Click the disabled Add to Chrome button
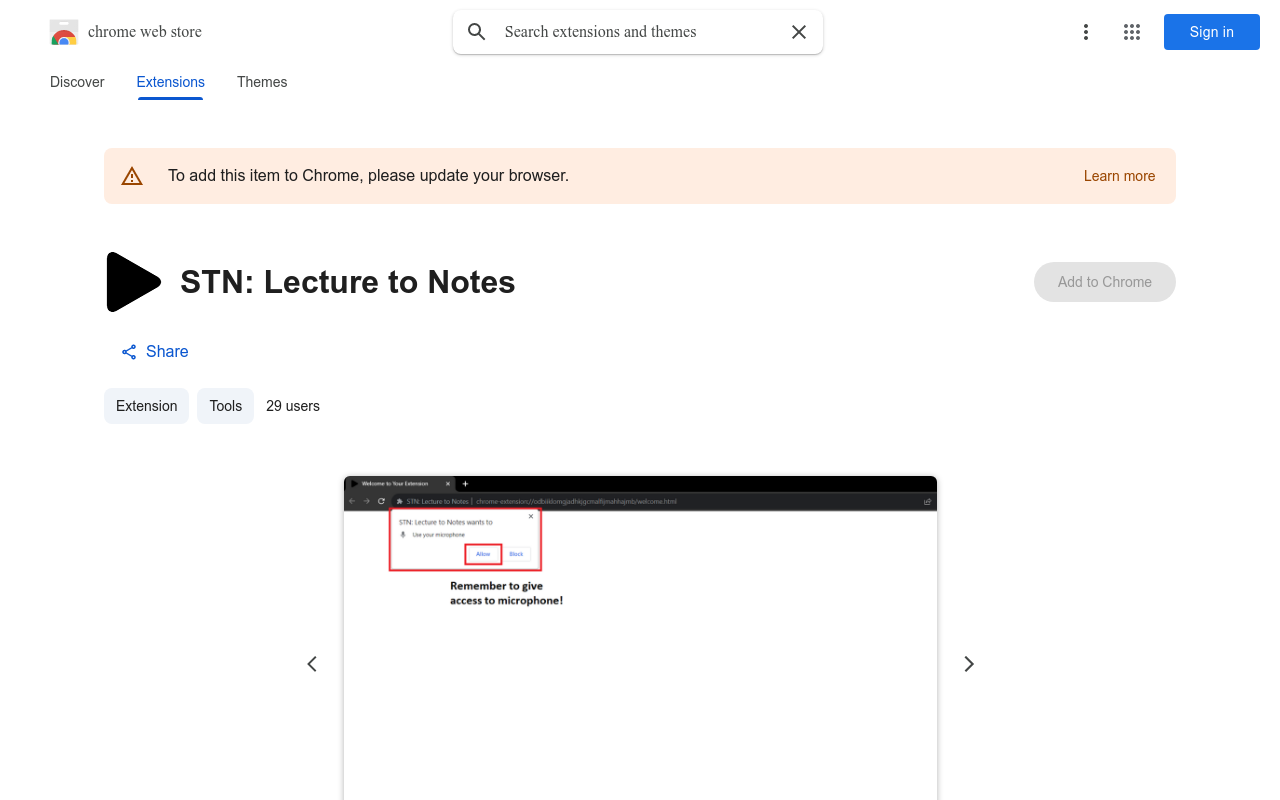This screenshot has width=1280, height=800. [x=1105, y=282]
